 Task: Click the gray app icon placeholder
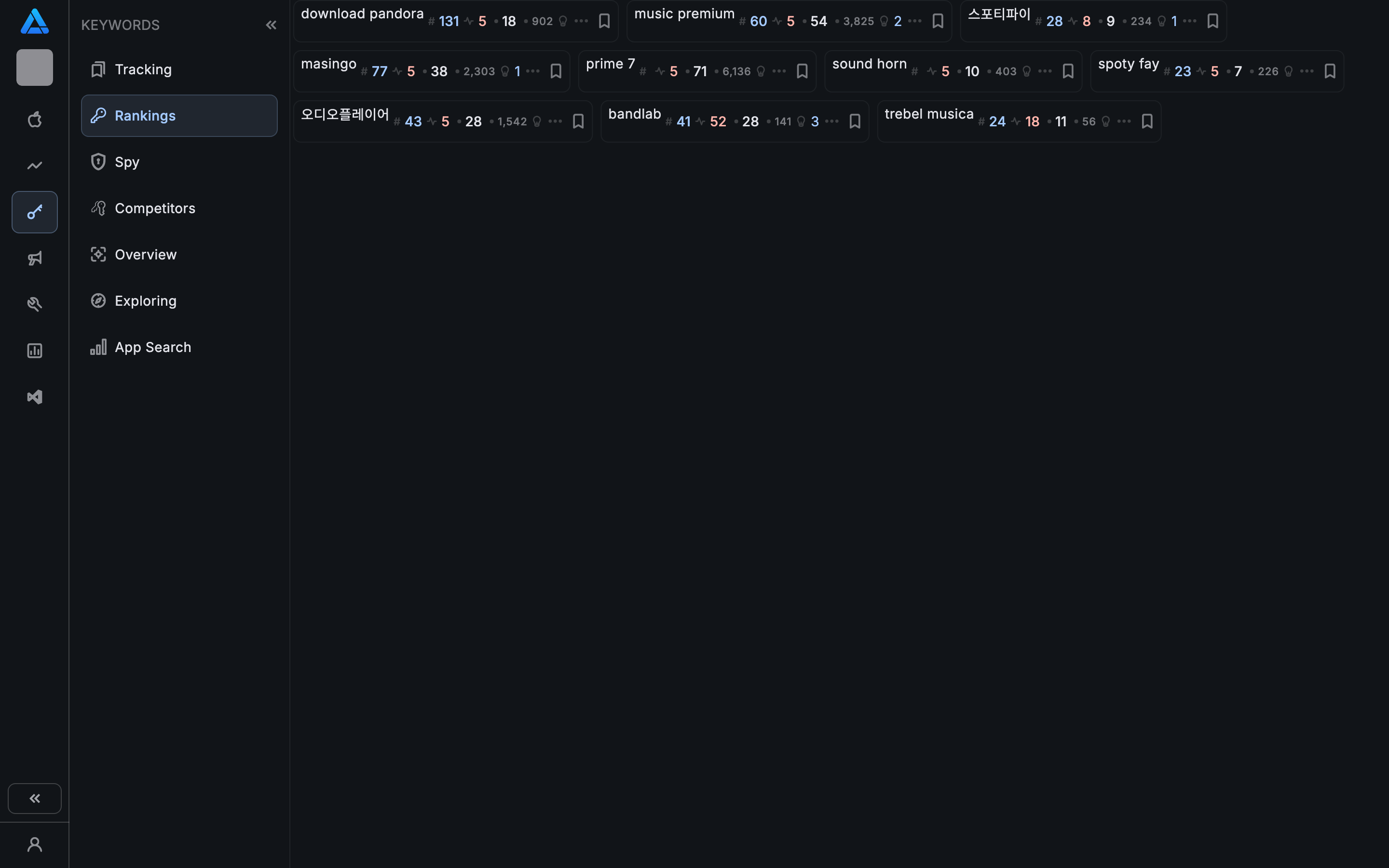coord(34,67)
